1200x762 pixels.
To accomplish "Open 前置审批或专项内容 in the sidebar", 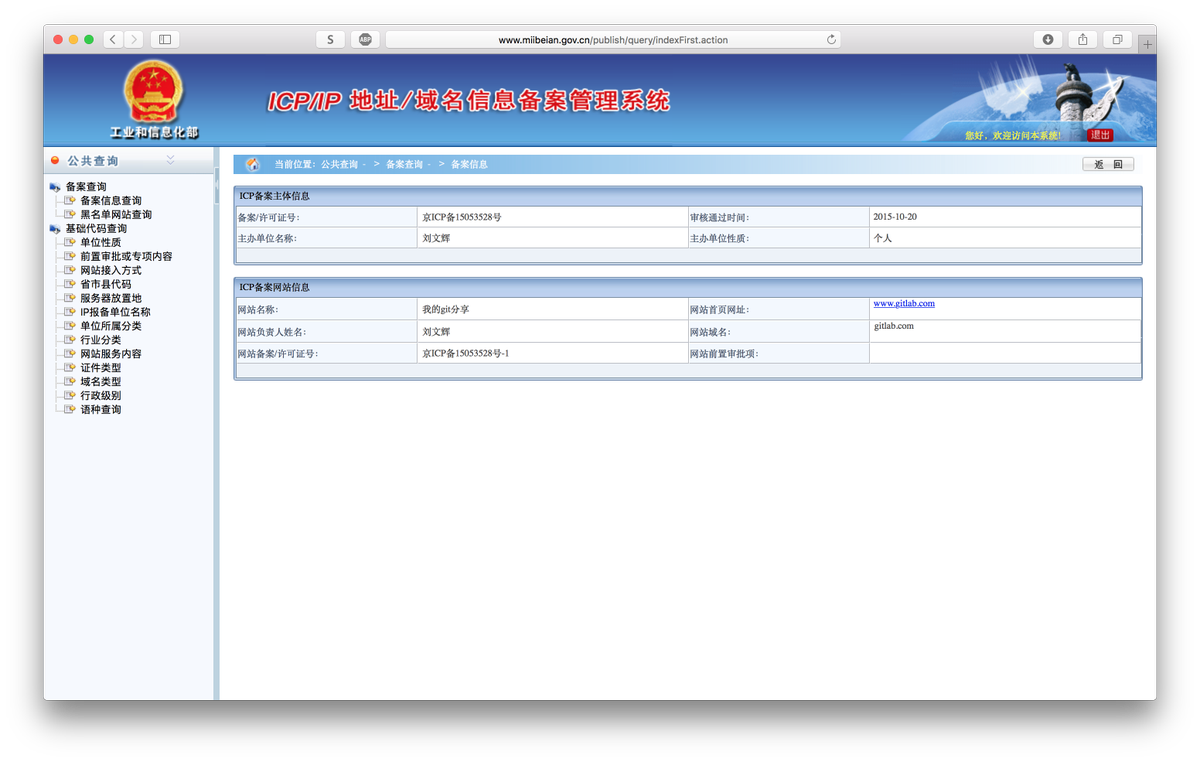I will (x=126, y=257).
